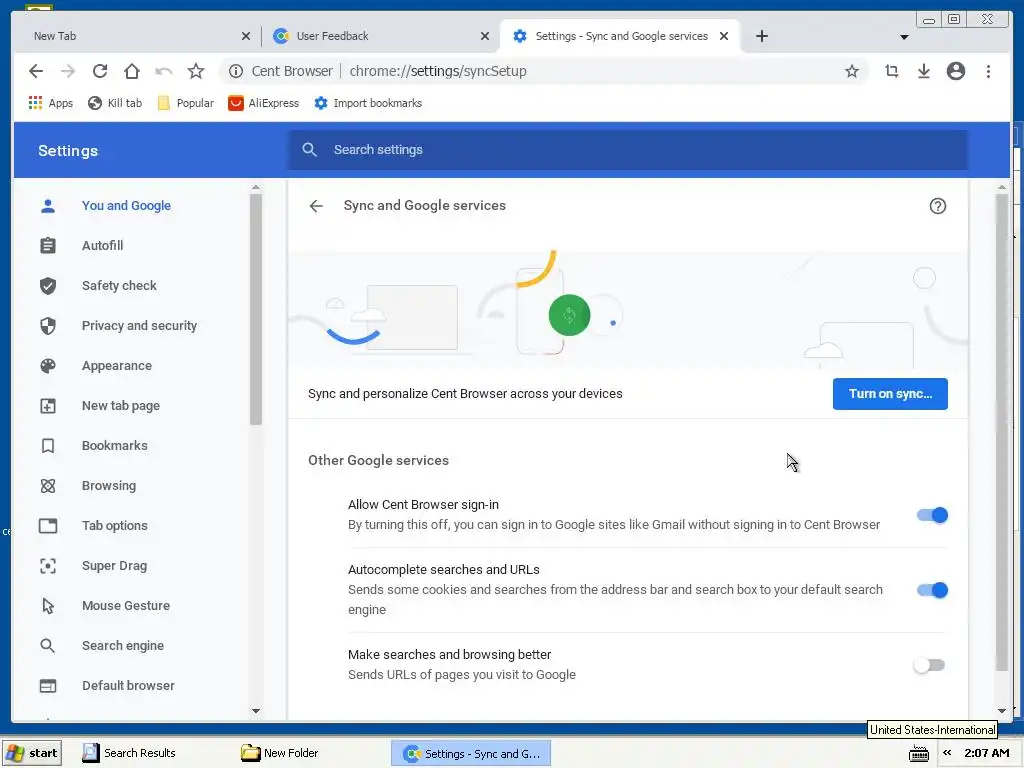
Task: Toggle Autocomplete searches and URLs
Action: 932,590
